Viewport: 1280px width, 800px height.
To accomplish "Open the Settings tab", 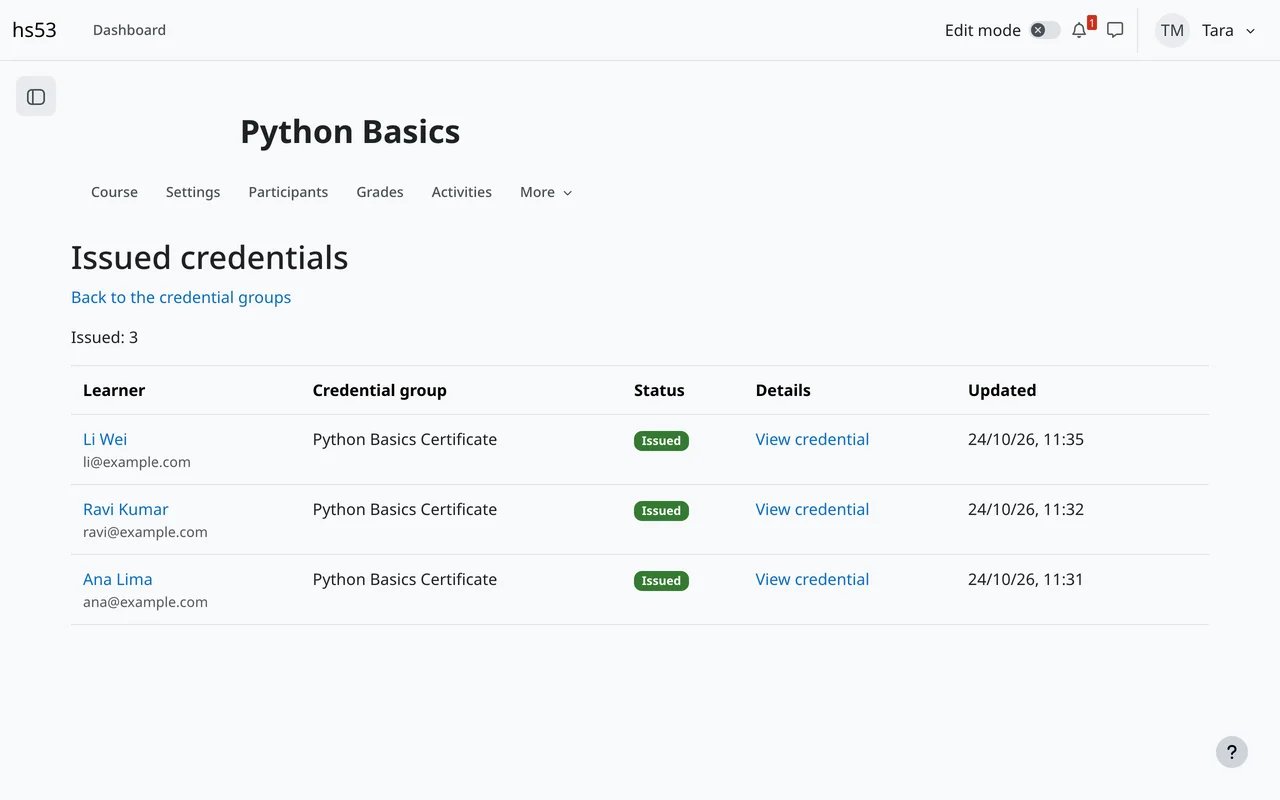I will click(193, 192).
